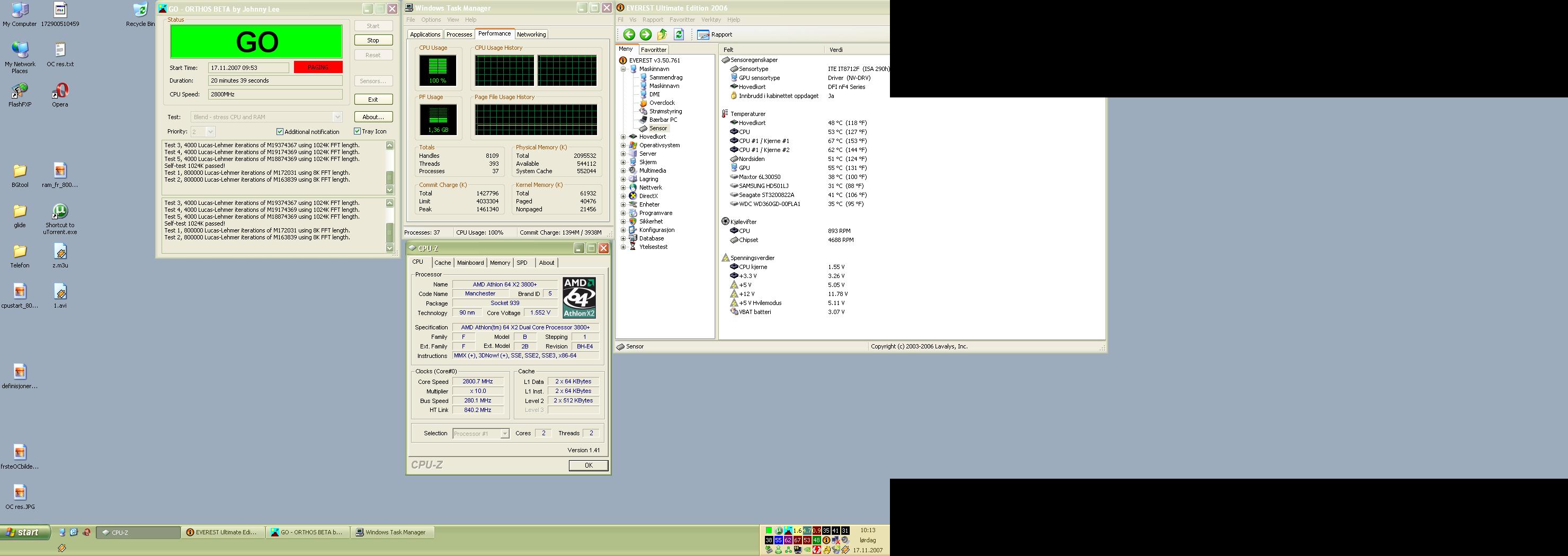Expand the Operativsystem tree node
The image size is (1568, 556).
point(623,146)
